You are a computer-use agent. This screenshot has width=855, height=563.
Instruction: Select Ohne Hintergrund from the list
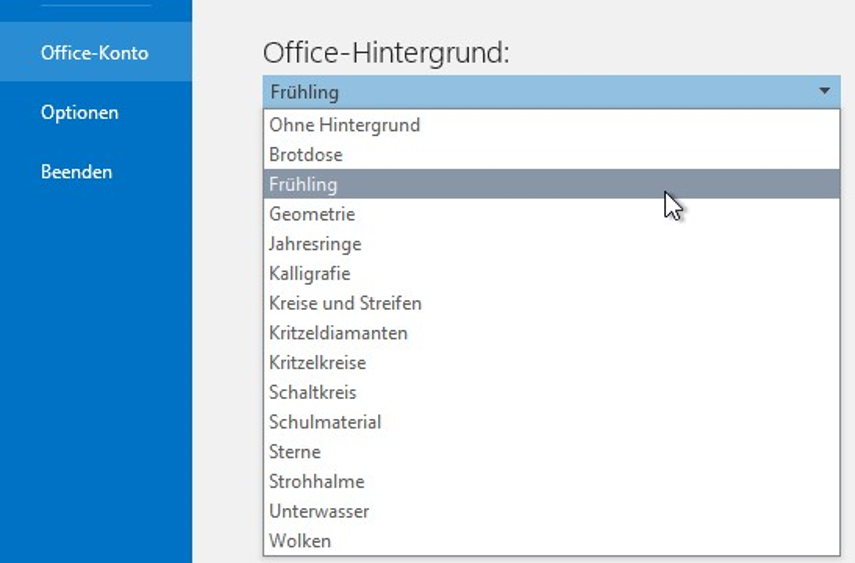pyautogui.click(x=551, y=125)
